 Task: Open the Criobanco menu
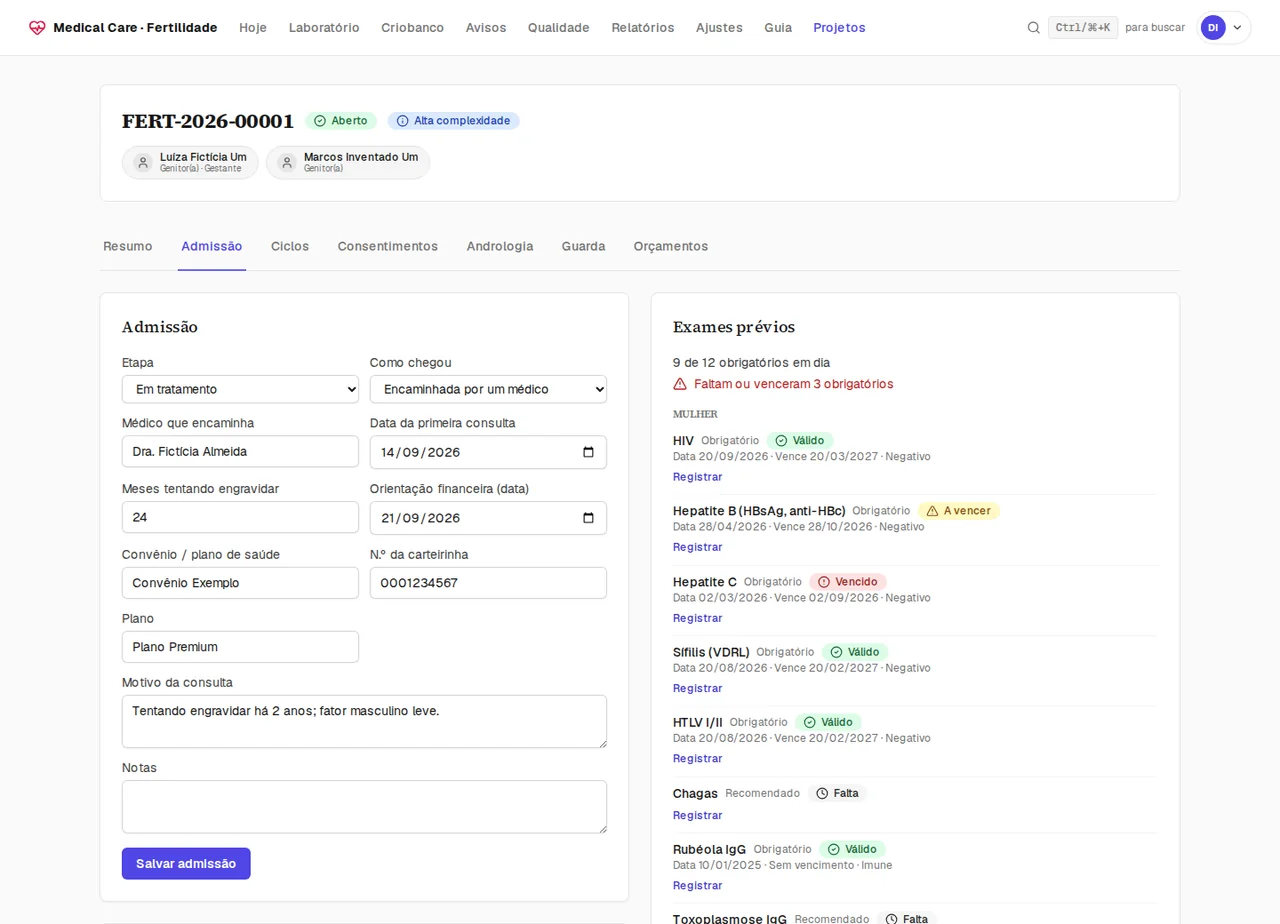[x=412, y=28]
